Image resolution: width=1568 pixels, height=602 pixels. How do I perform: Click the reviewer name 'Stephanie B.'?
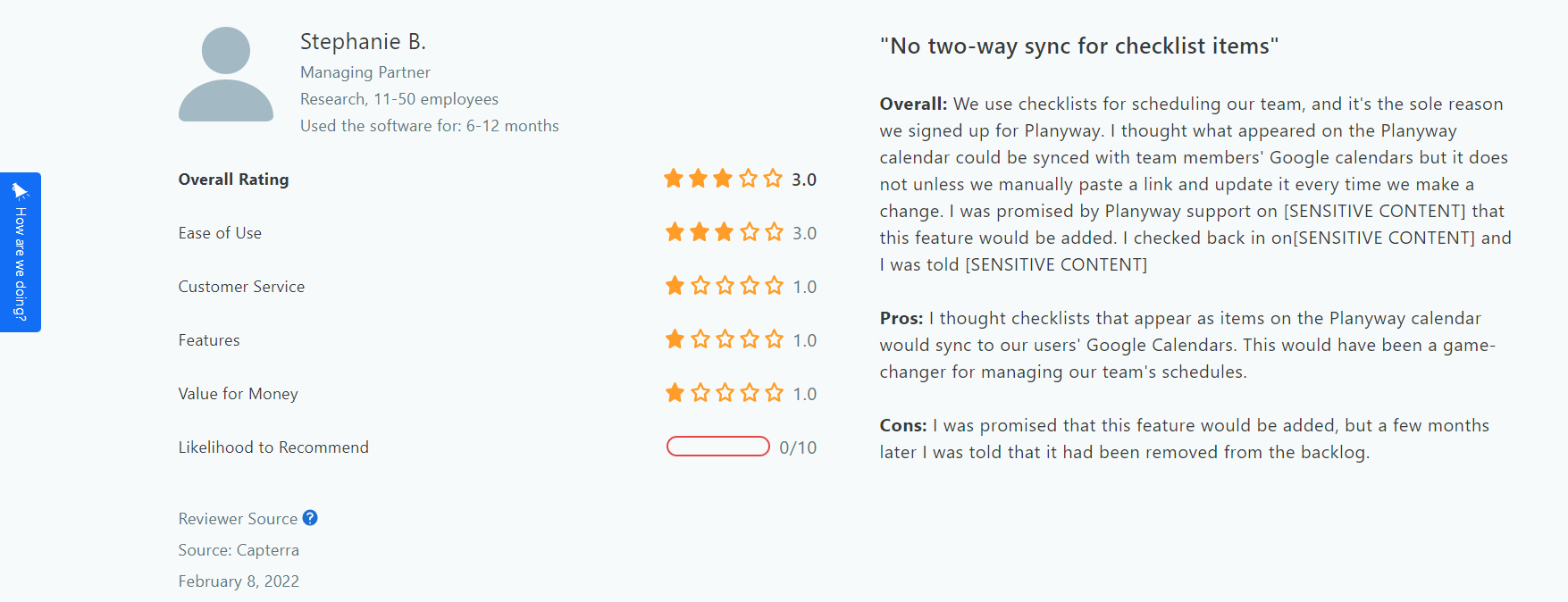(364, 41)
